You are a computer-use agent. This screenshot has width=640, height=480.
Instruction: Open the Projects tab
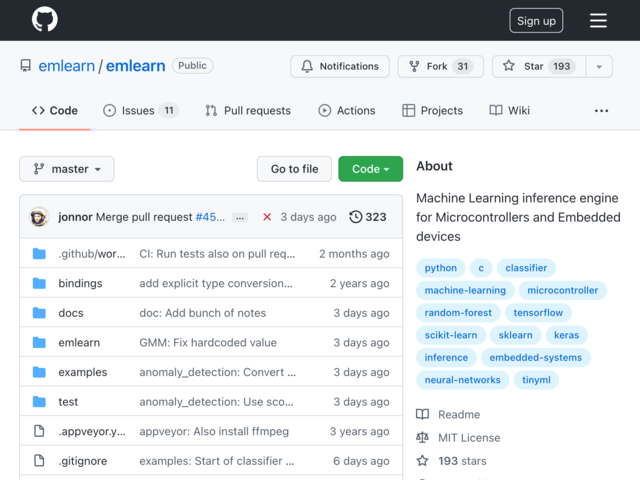point(432,111)
